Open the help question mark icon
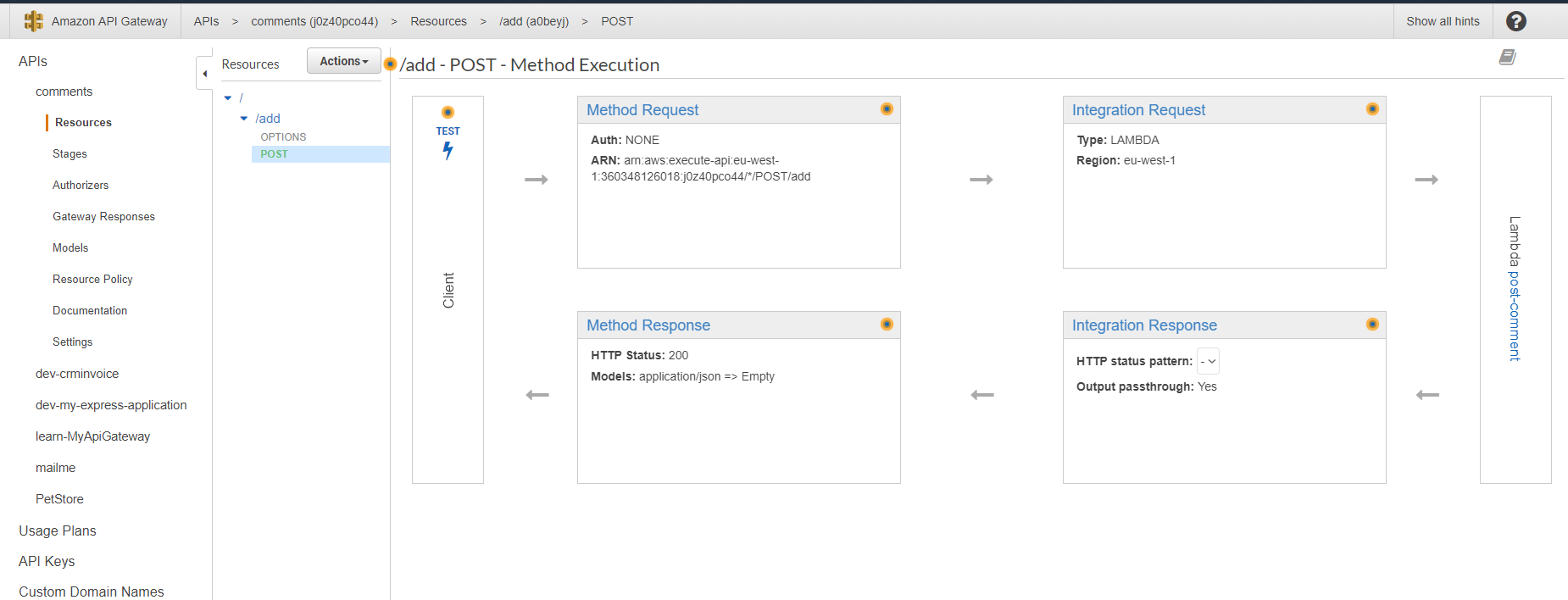The height and width of the screenshot is (600, 1568). [x=1516, y=21]
